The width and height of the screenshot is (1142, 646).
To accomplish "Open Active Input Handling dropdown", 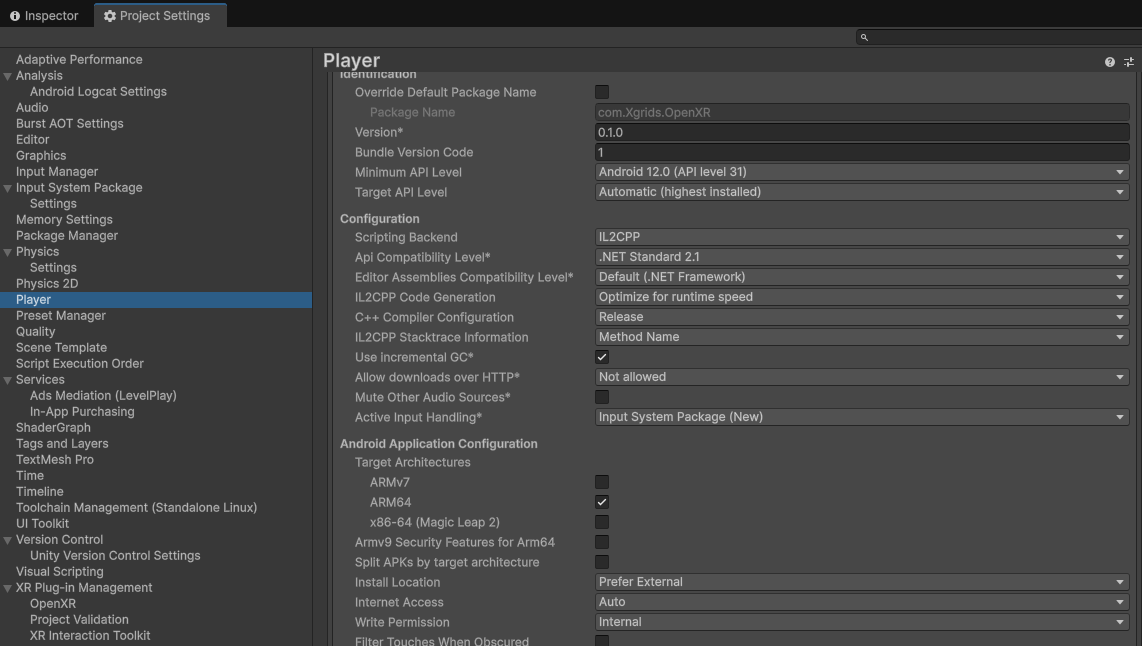I will click(x=862, y=417).
